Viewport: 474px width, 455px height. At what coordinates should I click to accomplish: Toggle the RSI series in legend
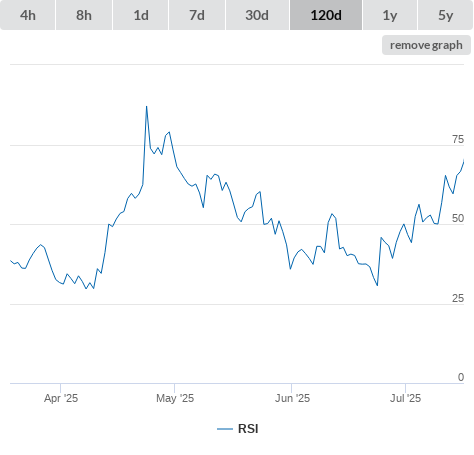pyautogui.click(x=238, y=429)
